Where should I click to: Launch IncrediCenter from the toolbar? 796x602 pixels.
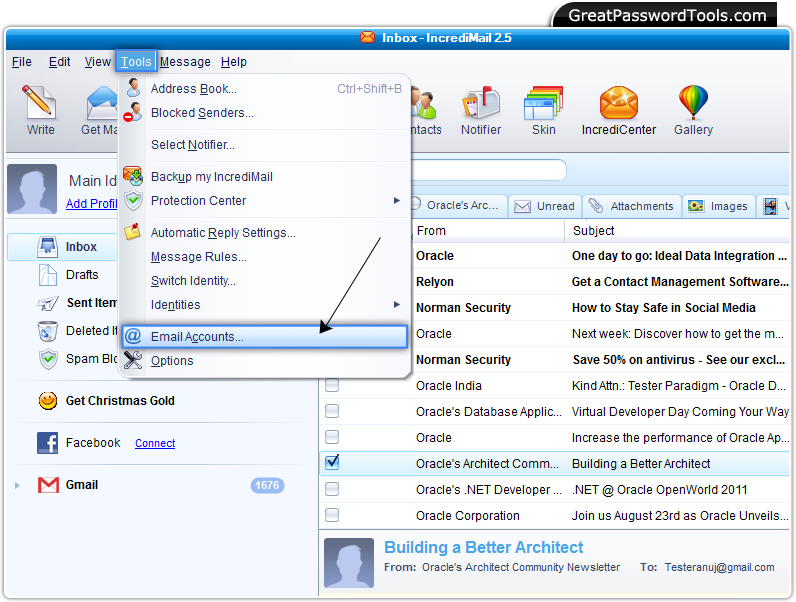click(x=619, y=103)
